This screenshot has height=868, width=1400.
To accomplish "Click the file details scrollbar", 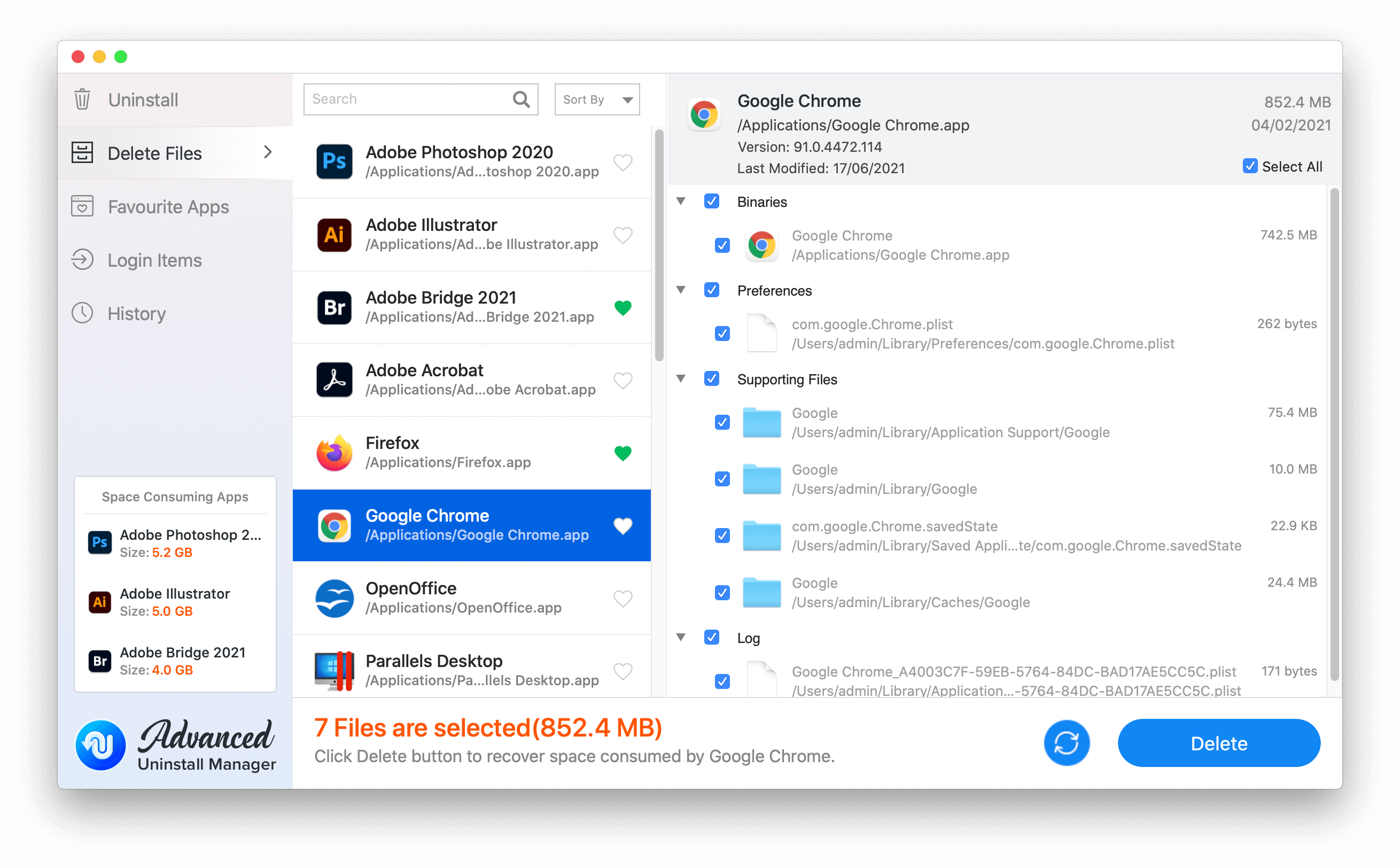I will point(1334,434).
